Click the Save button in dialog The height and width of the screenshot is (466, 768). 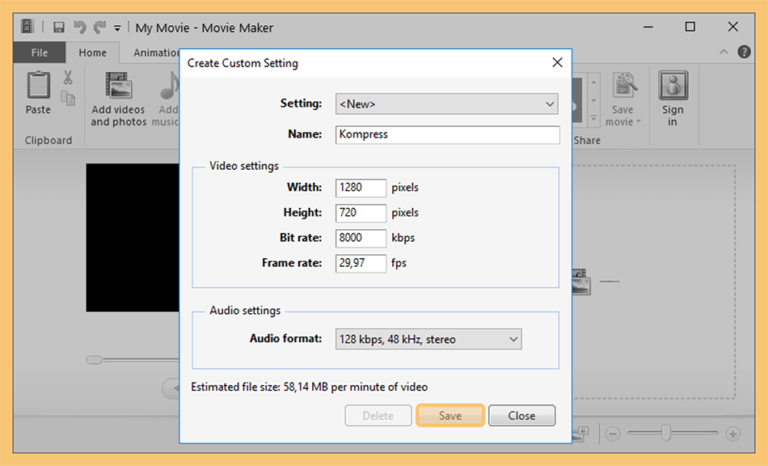[x=450, y=416]
